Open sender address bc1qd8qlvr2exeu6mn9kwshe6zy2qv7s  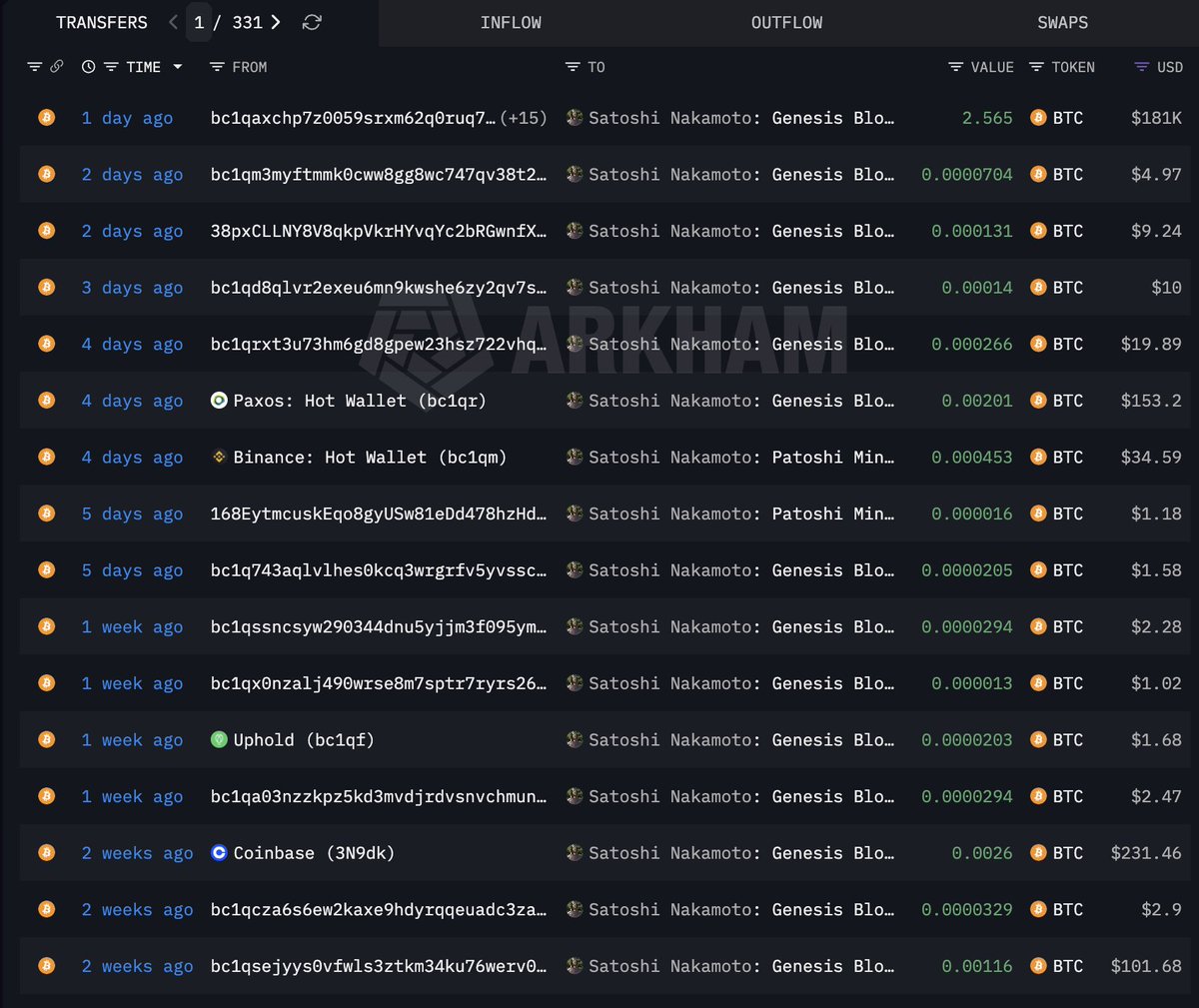click(379, 288)
